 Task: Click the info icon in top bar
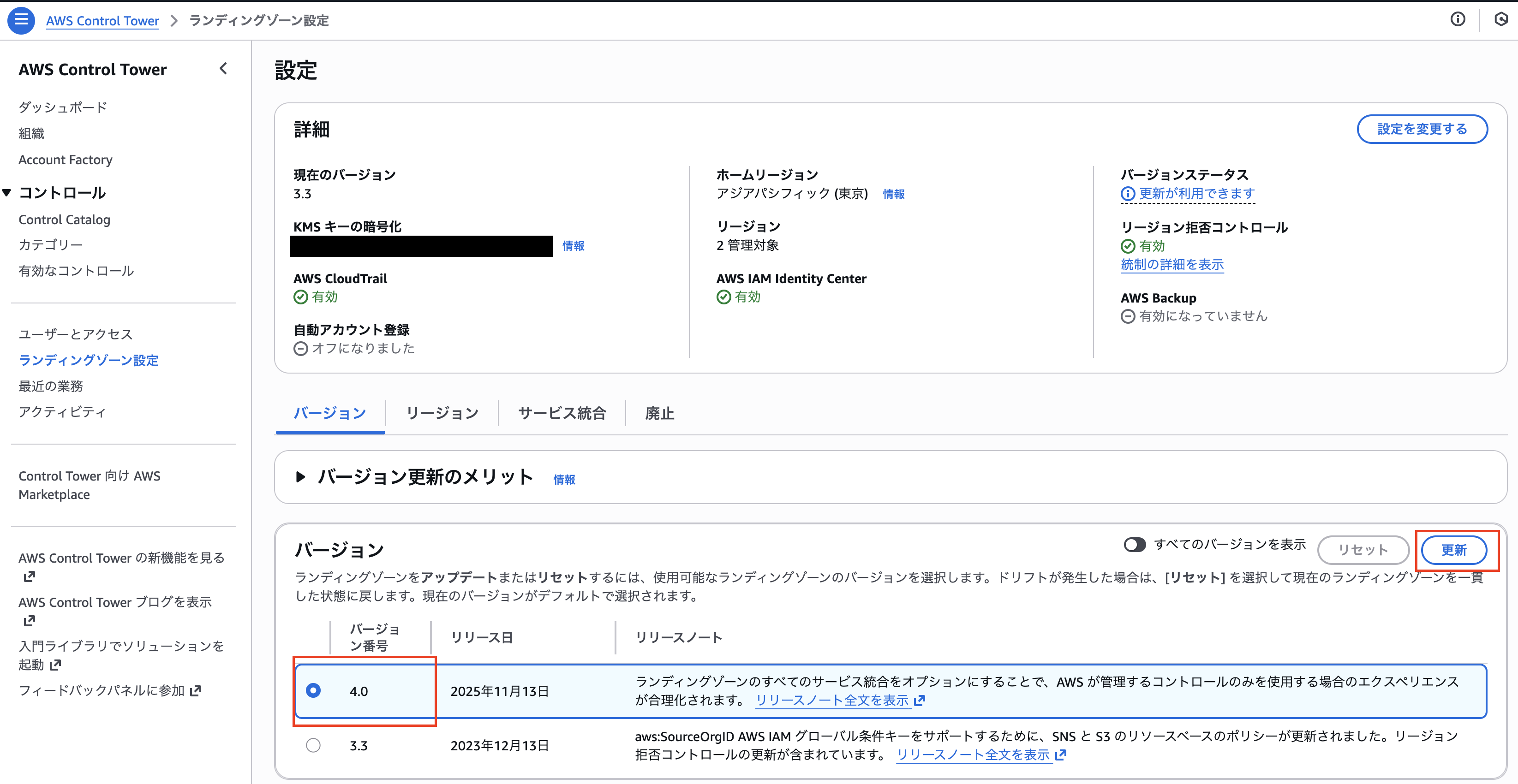pos(1457,19)
